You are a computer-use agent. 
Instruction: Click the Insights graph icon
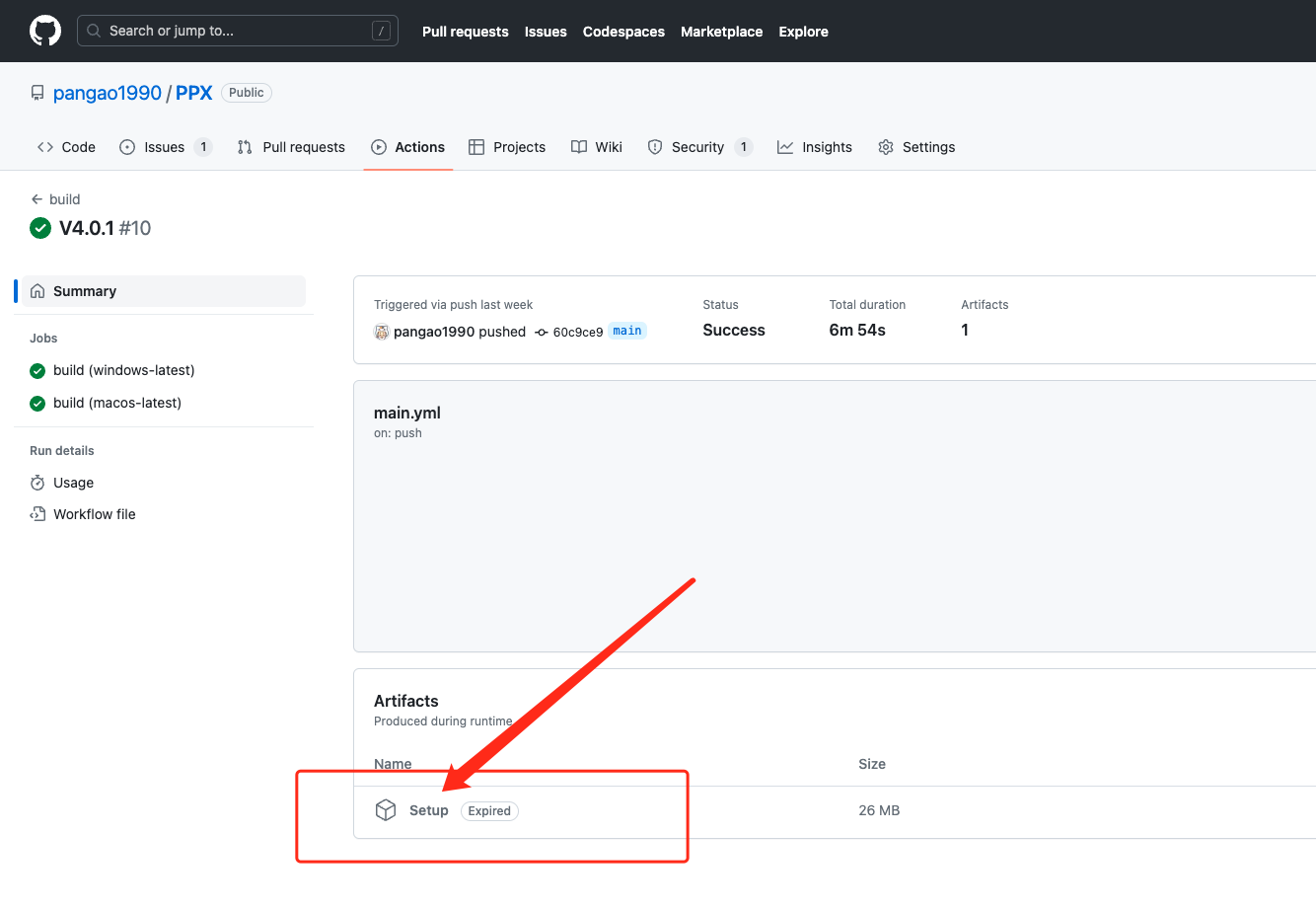point(785,147)
